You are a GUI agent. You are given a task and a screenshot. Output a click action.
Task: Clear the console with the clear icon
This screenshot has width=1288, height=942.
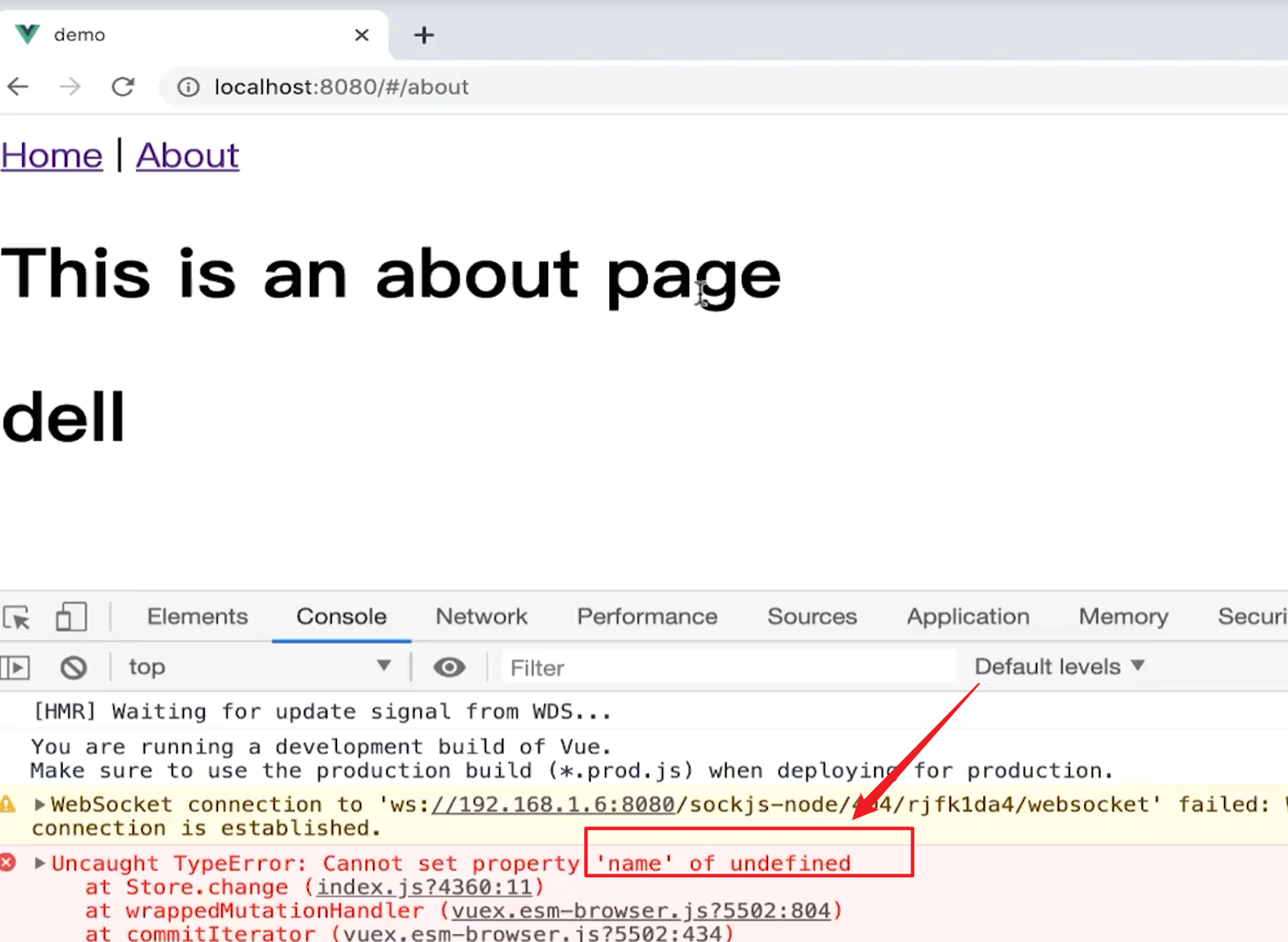74,668
